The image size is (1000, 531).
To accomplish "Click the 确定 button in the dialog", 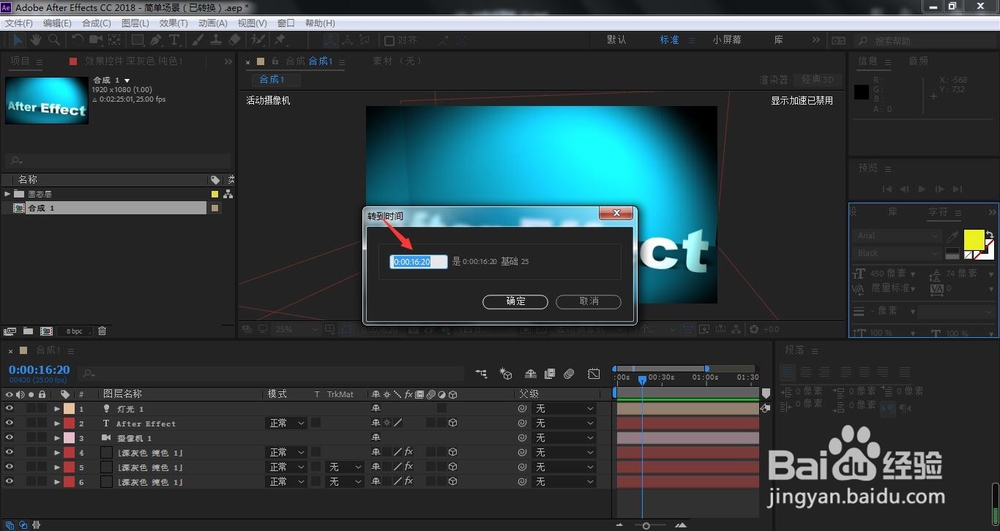I will click(x=515, y=302).
